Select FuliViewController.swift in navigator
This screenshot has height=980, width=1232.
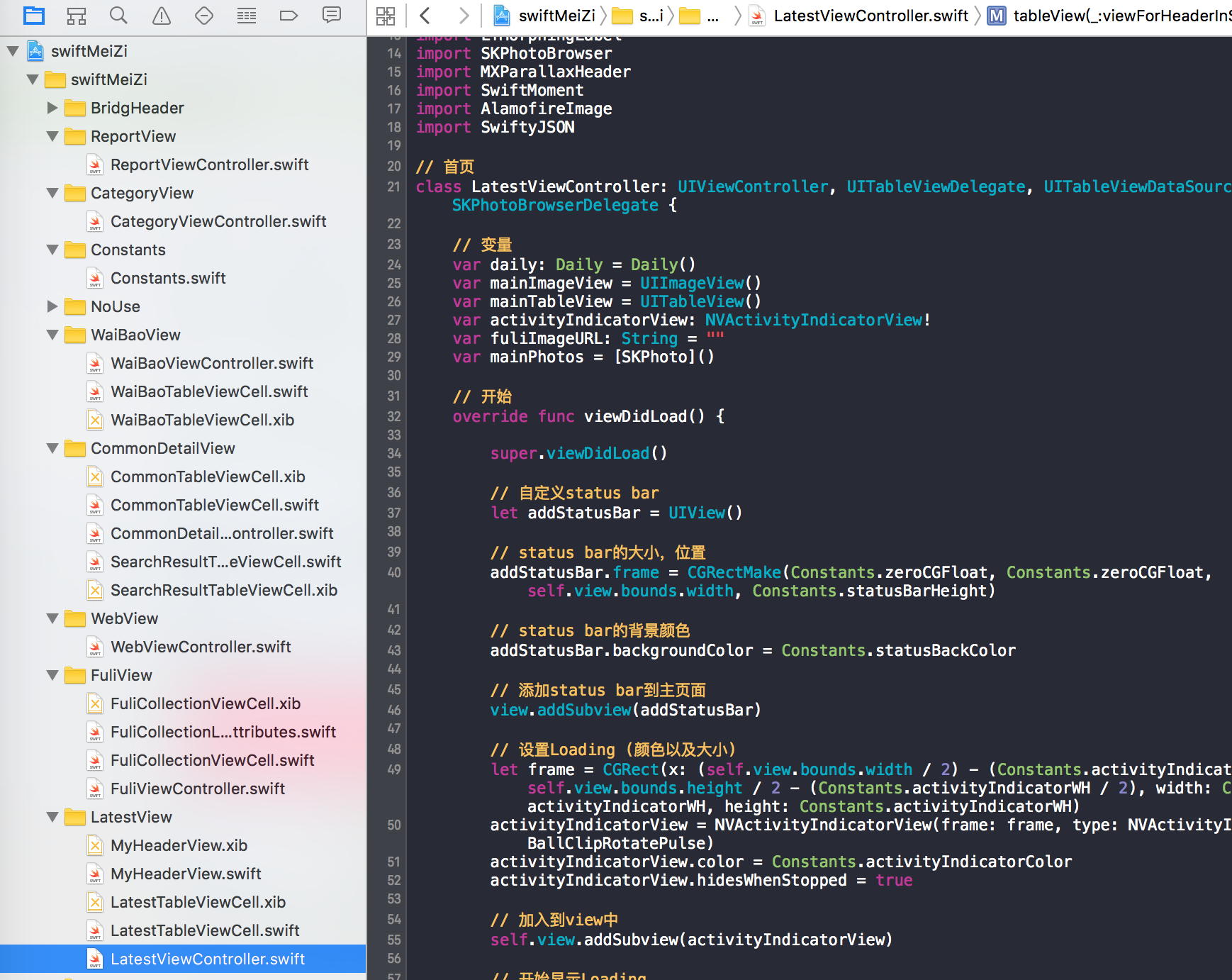tap(197, 789)
